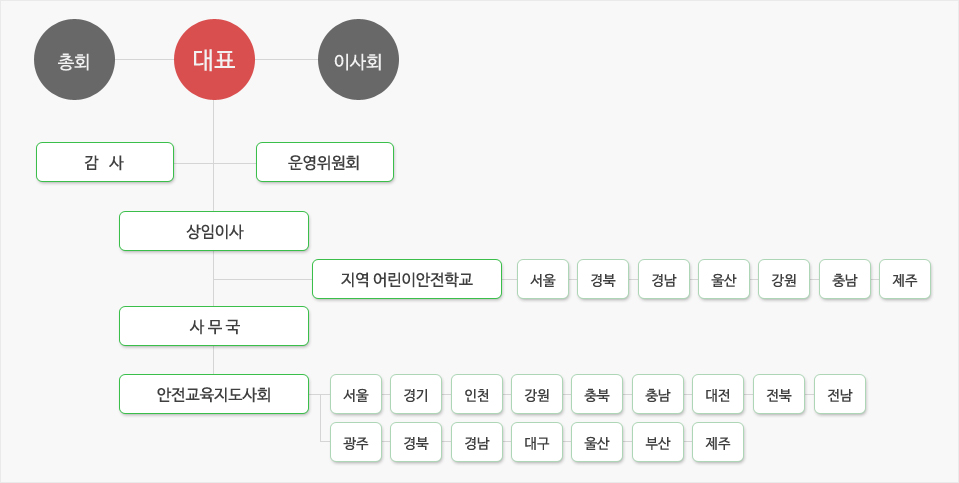This screenshot has height=483, width=959.
Task: Select the gray 이사회 circle
Action: pyautogui.click(x=358, y=60)
